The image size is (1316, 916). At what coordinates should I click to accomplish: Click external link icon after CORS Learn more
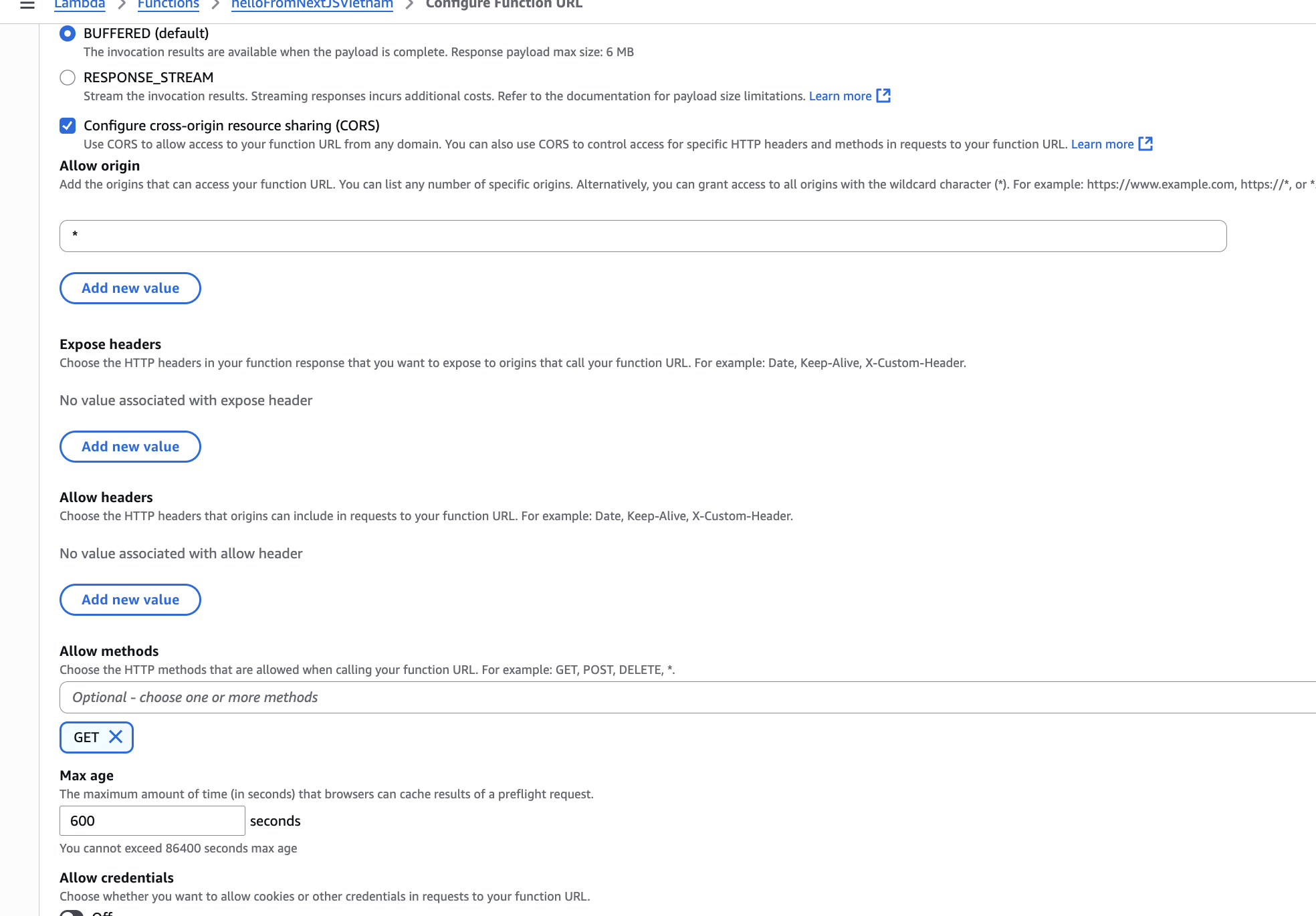[x=1145, y=144]
